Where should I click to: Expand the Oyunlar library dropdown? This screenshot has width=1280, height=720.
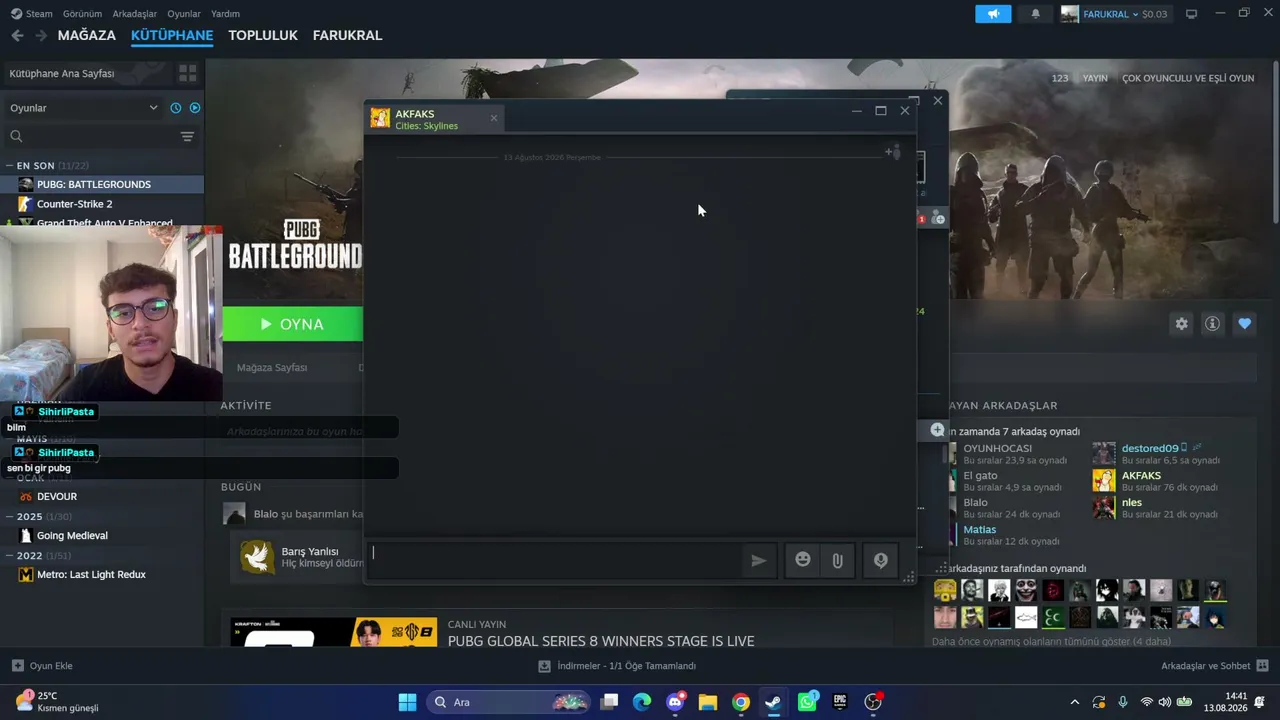click(x=83, y=108)
